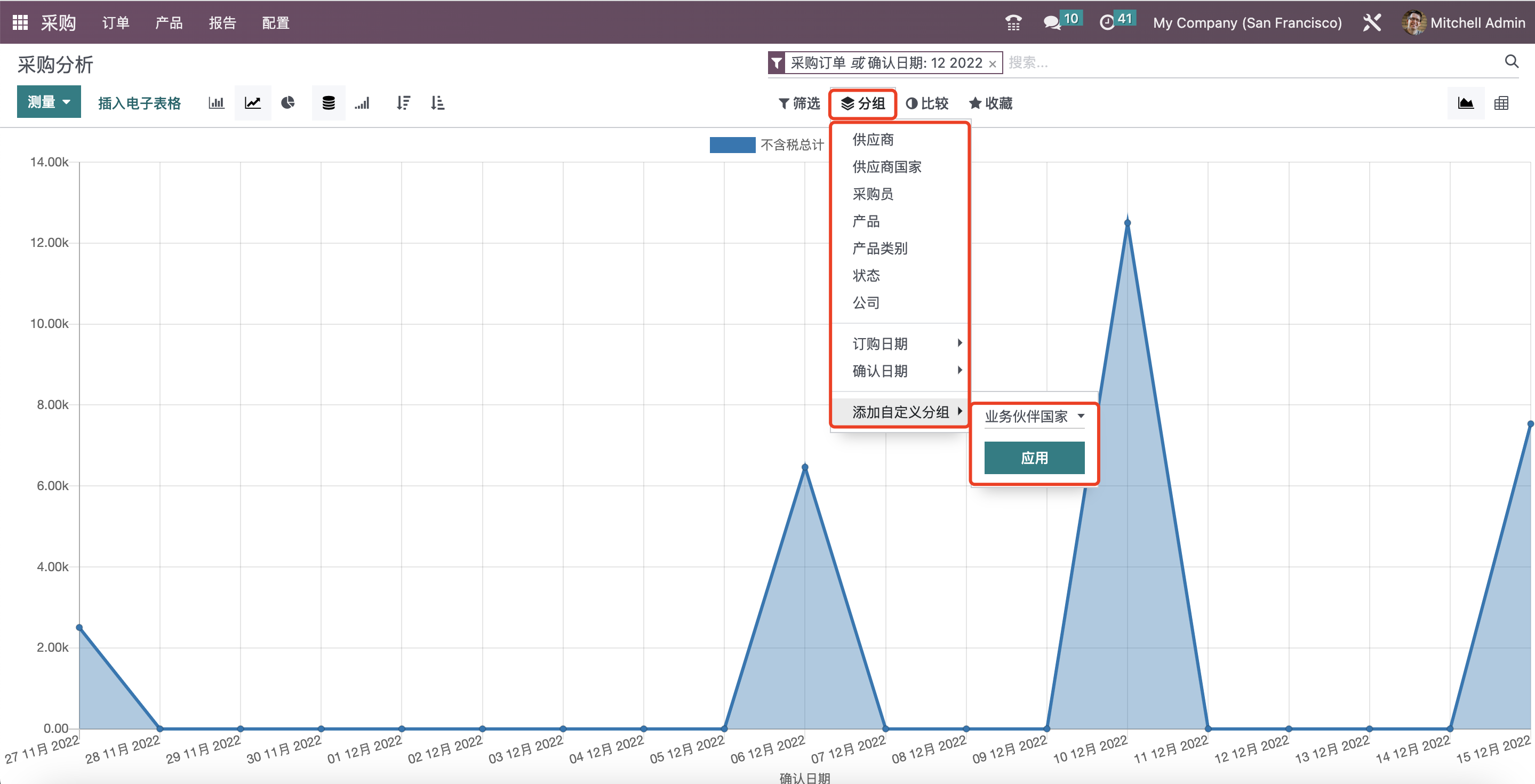Toggle the 分组 group-by menu

click(862, 103)
